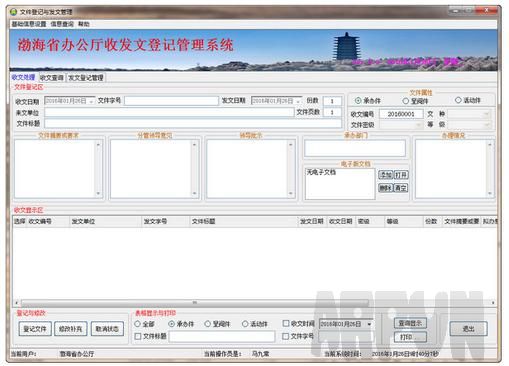Expand the 等级 combo box
This screenshot has width=509, height=366.
[x=486, y=125]
